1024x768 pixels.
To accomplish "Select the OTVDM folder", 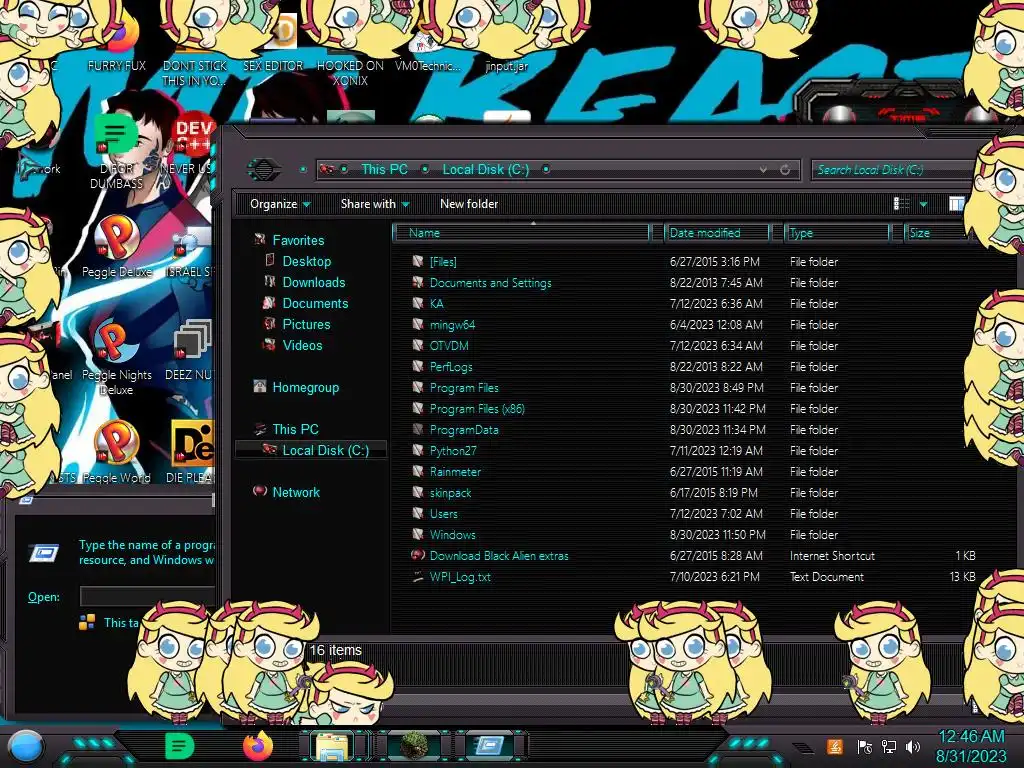I will [x=449, y=345].
